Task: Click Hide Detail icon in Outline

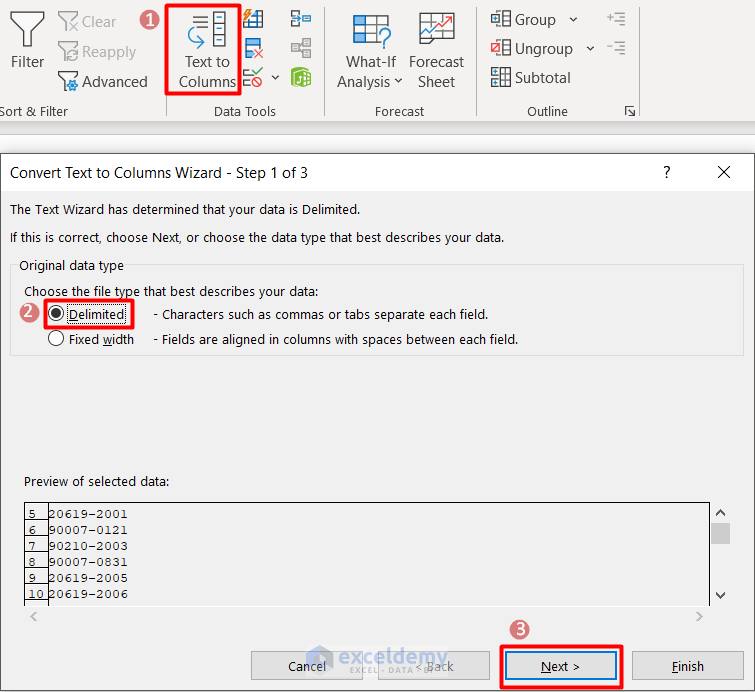Action: click(x=616, y=48)
